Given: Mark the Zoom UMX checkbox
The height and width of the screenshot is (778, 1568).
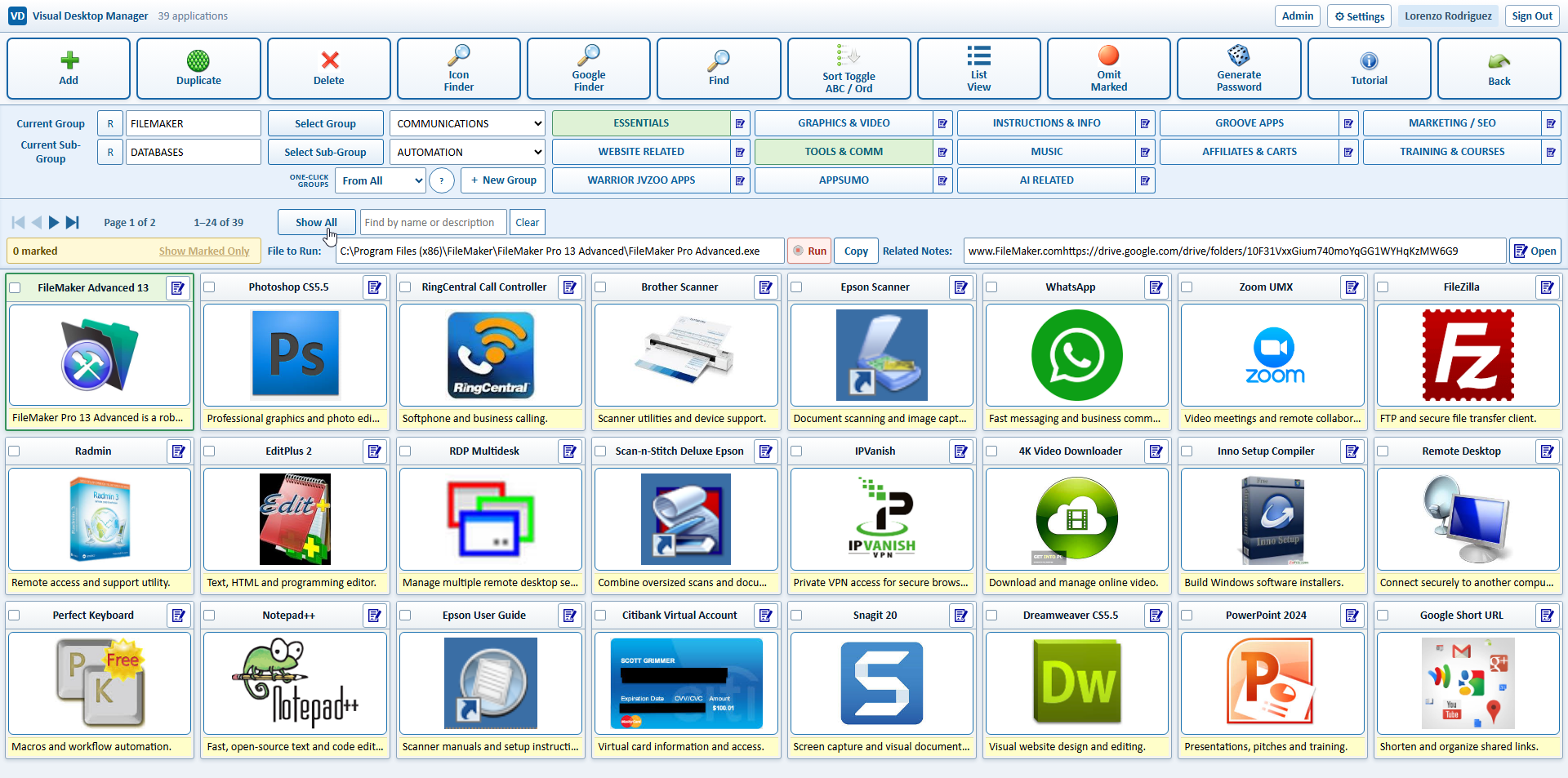Looking at the screenshot, I should click(1187, 287).
